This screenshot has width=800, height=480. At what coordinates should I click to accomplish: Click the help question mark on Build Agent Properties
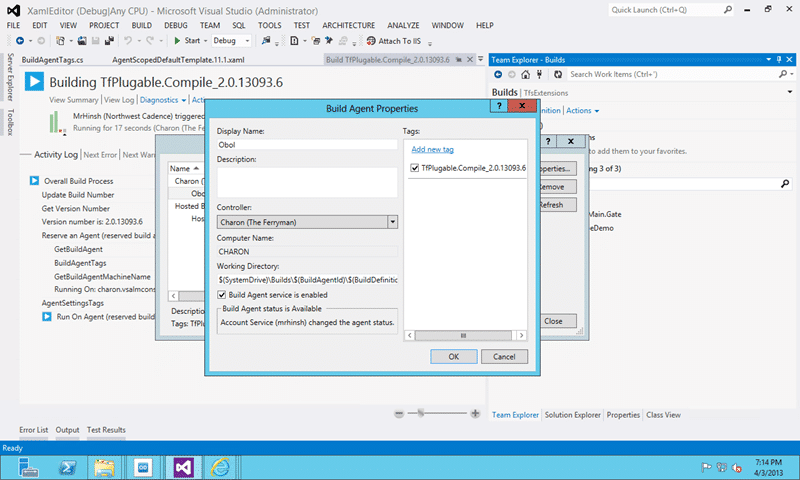(x=499, y=106)
